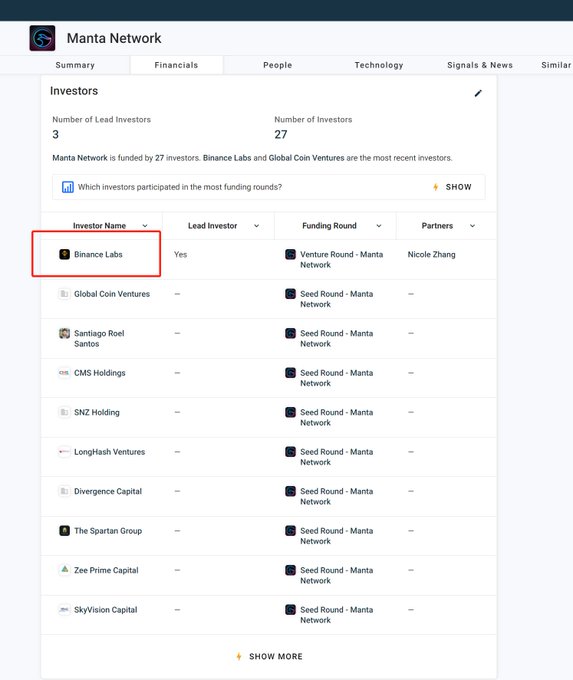Screen dimensions: 573x680
Task: Click the Global Coin Ventures placeholder icon
Action: tap(64, 294)
